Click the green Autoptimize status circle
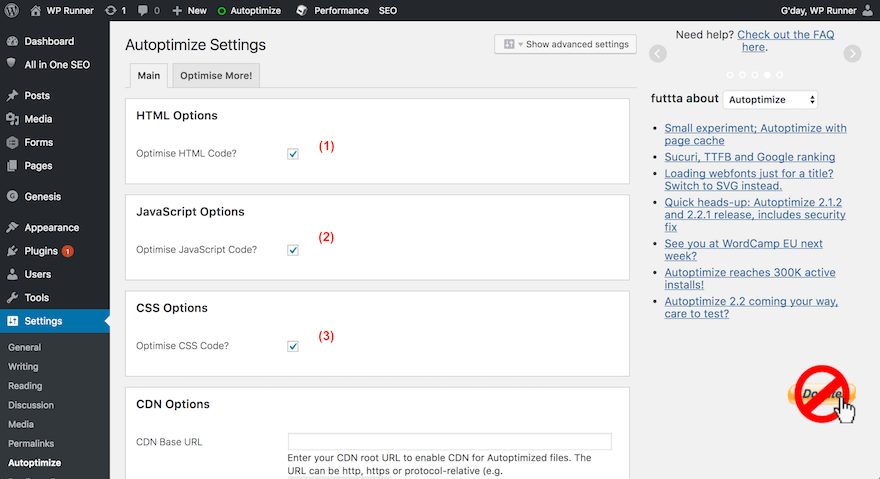This screenshot has height=479, width=880. 222,11
